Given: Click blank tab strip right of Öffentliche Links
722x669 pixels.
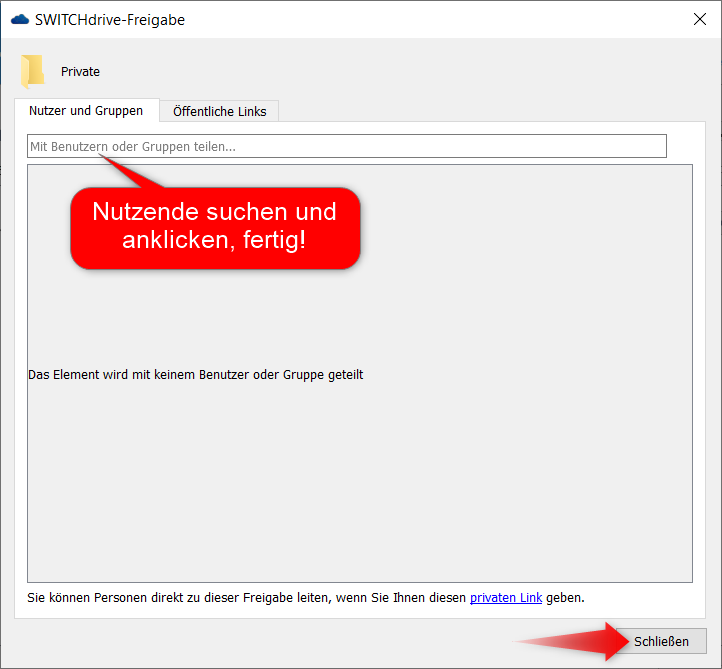Looking at the screenshot, I should coord(480,111).
